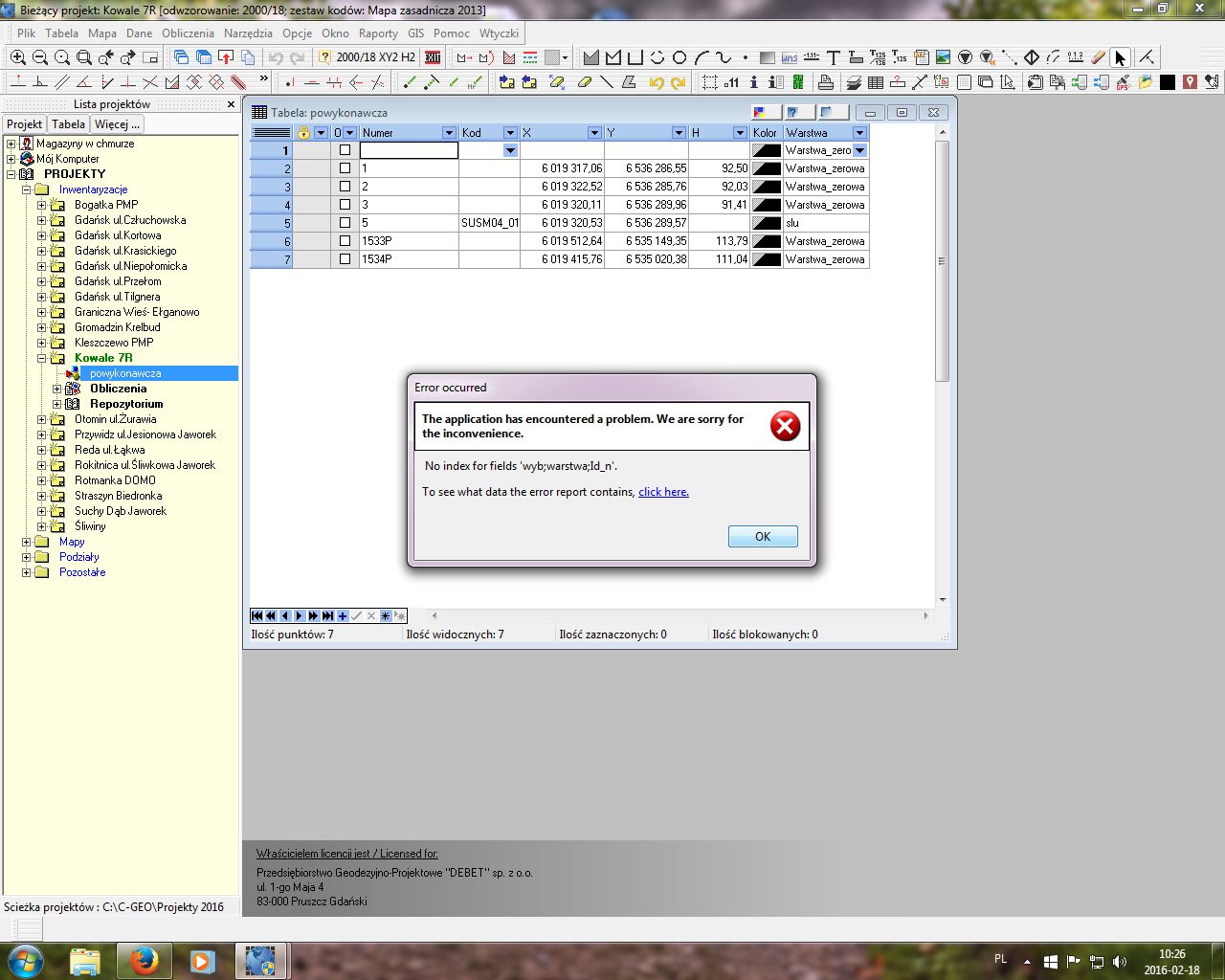The height and width of the screenshot is (980, 1225).
Task: Select the text tool T icon
Action: tap(834, 57)
